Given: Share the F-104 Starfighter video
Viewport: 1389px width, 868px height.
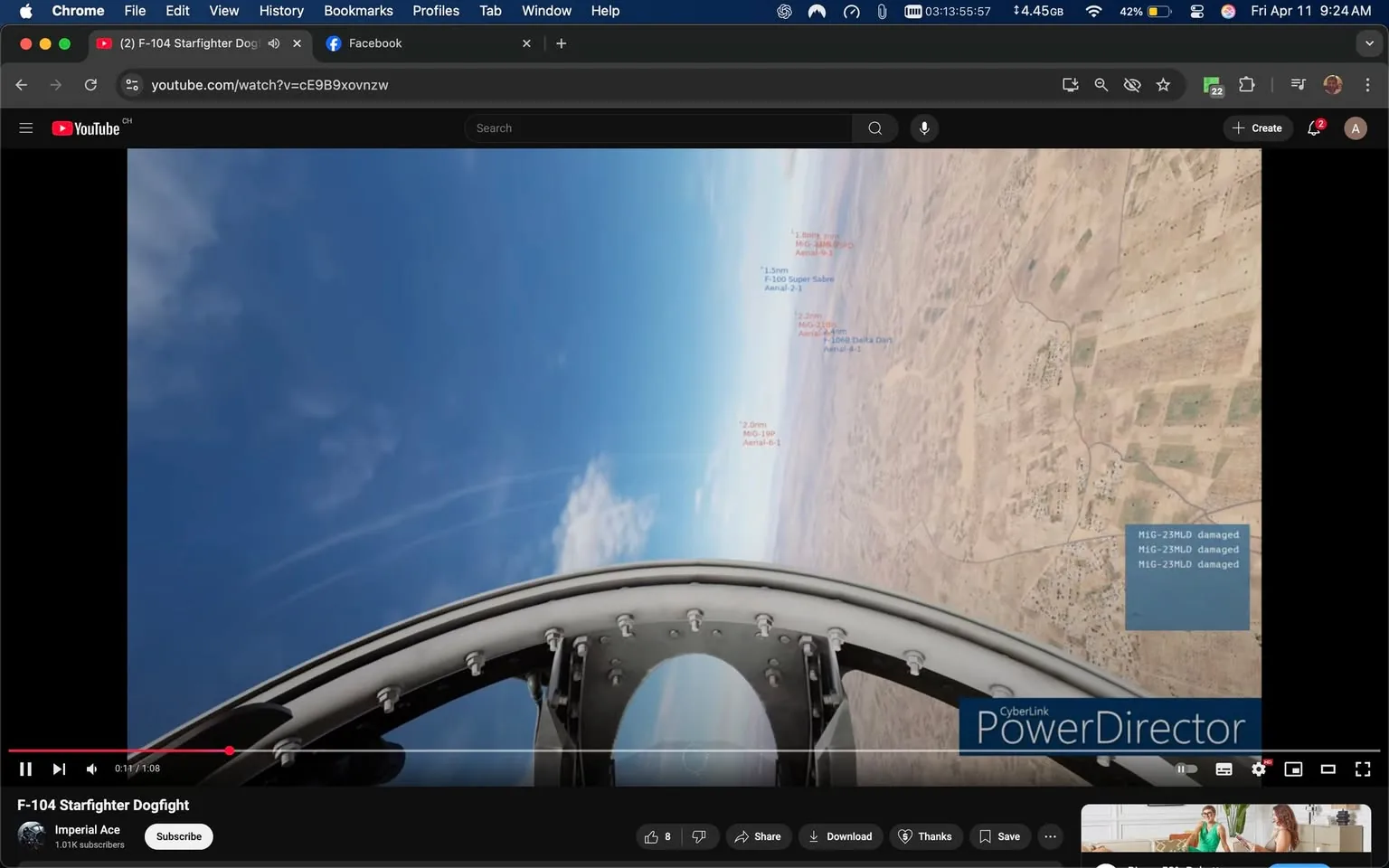Looking at the screenshot, I should pos(758,836).
